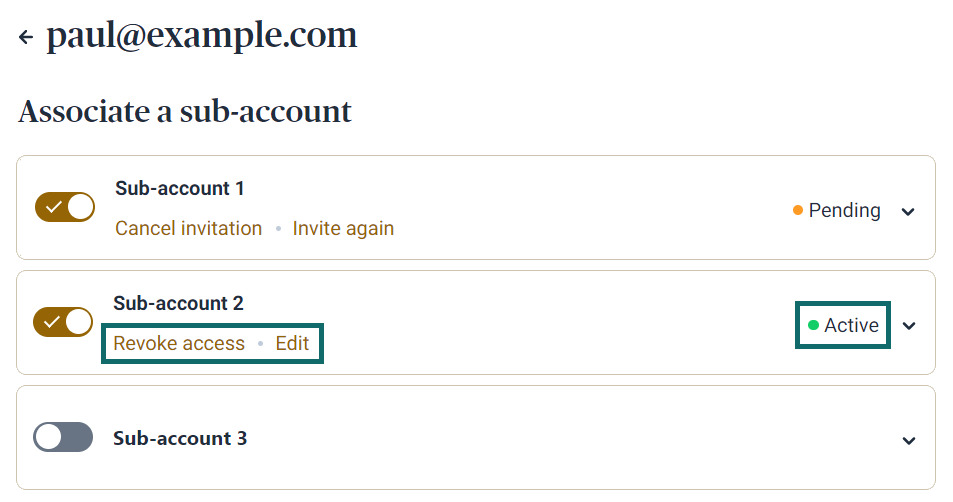Edit Sub-account 2
Image resolution: width=953 pixels, height=502 pixels.
(292, 344)
